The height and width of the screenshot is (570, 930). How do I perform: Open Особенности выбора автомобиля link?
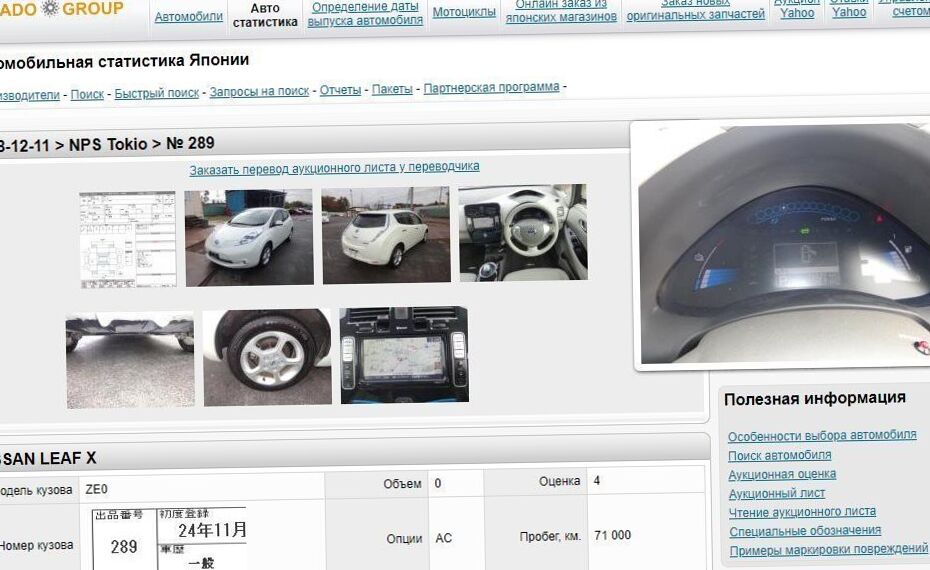coord(822,435)
